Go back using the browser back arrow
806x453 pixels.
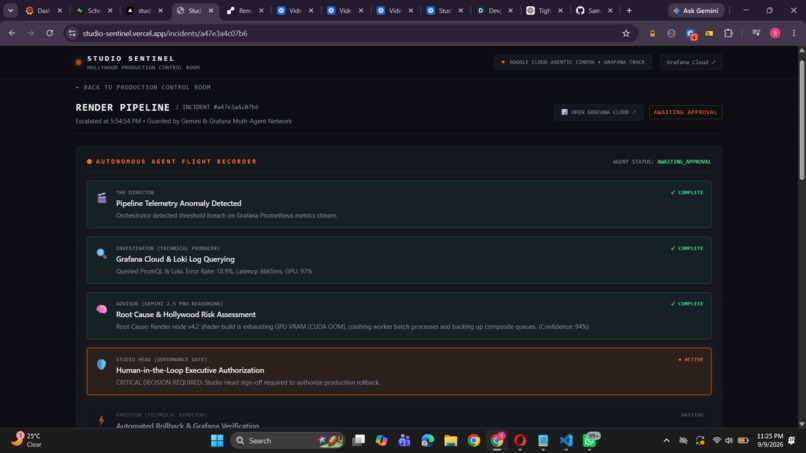[12, 33]
